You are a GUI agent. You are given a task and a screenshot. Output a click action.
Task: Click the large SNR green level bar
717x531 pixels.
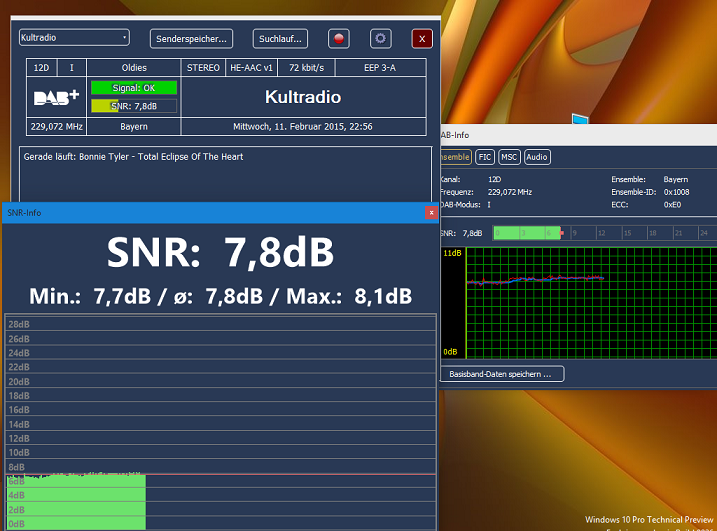tap(76, 502)
